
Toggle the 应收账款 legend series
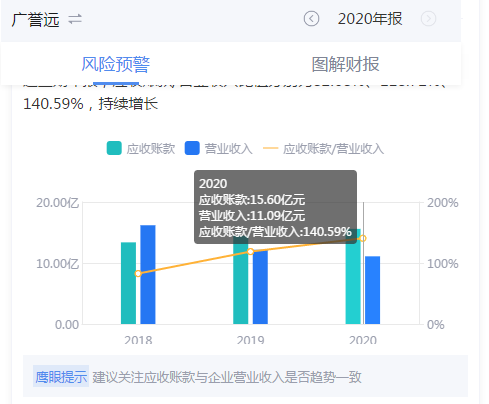pyautogui.click(x=141, y=148)
